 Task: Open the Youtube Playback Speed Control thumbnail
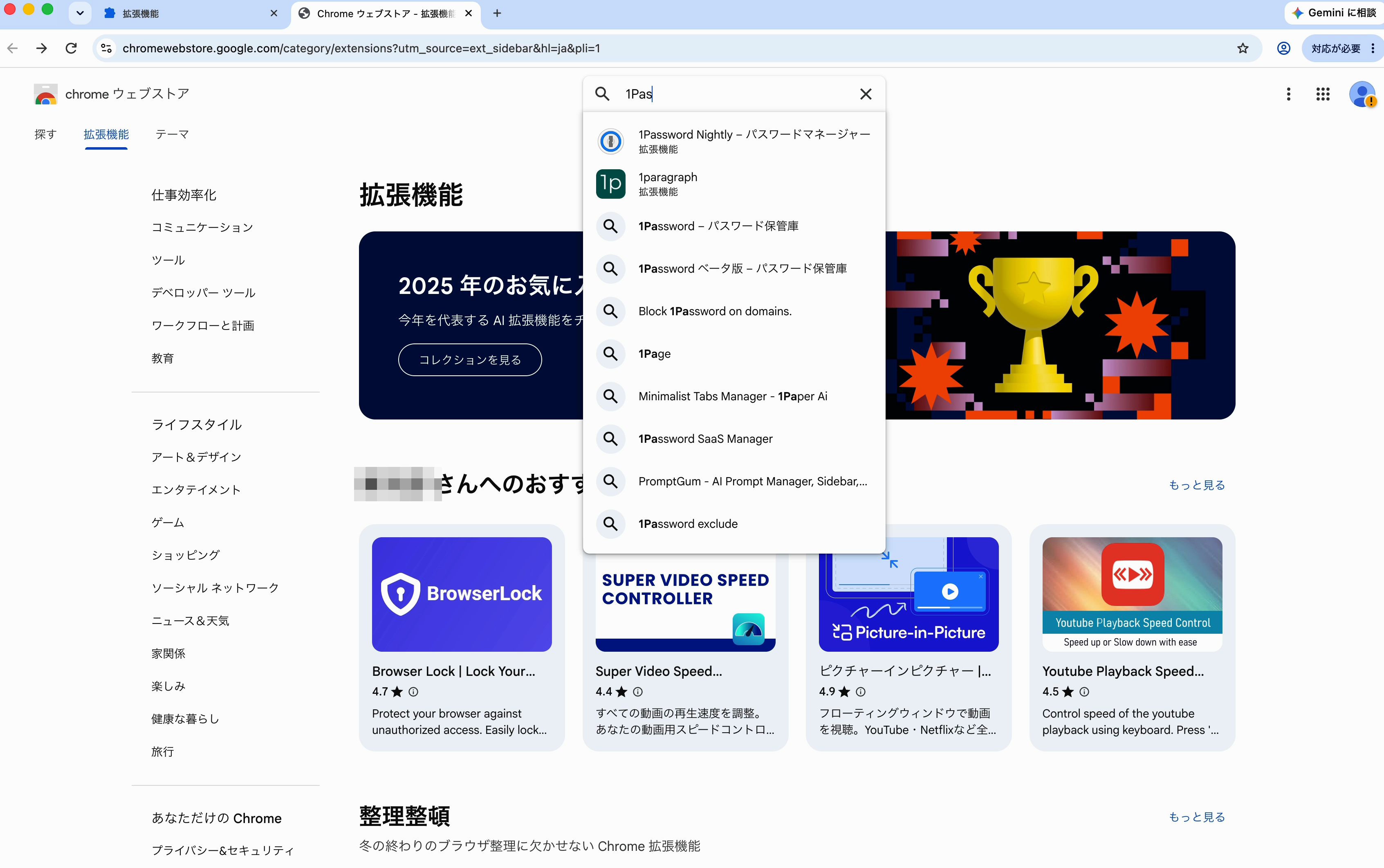pos(1132,594)
